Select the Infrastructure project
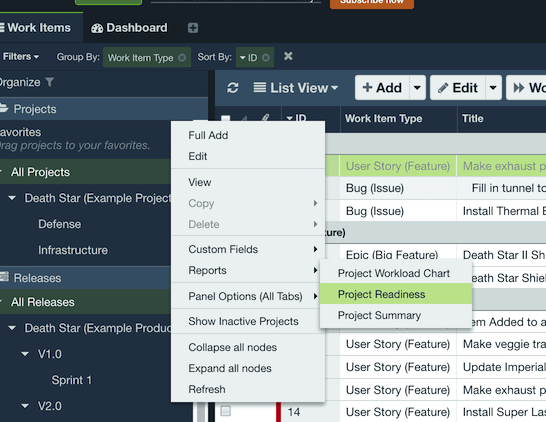Viewport: 546px width, 422px height. (73, 250)
